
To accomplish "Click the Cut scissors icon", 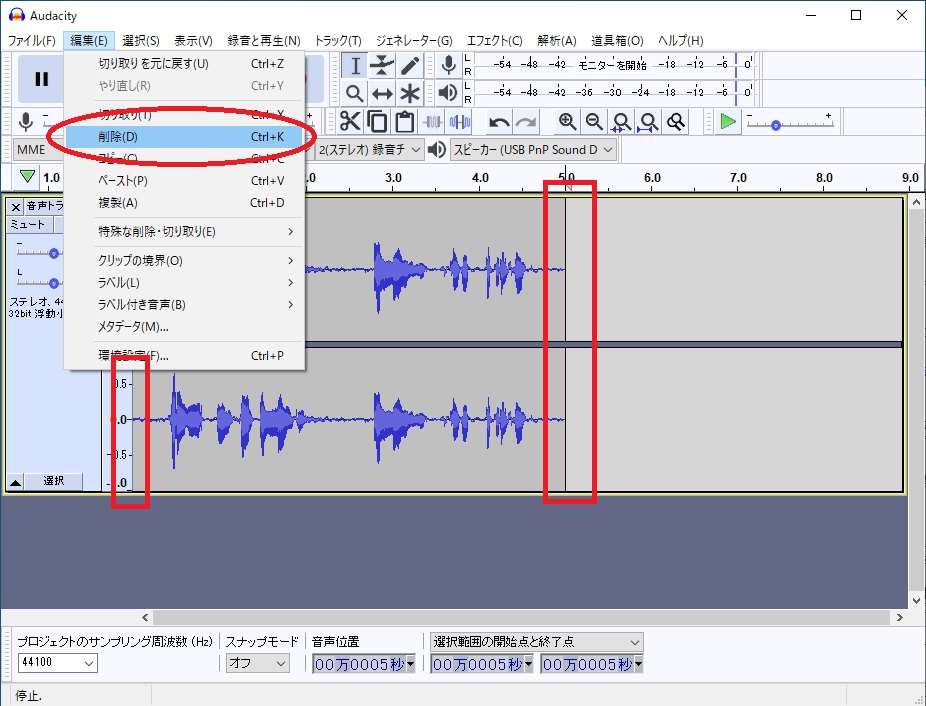I will click(350, 122).
